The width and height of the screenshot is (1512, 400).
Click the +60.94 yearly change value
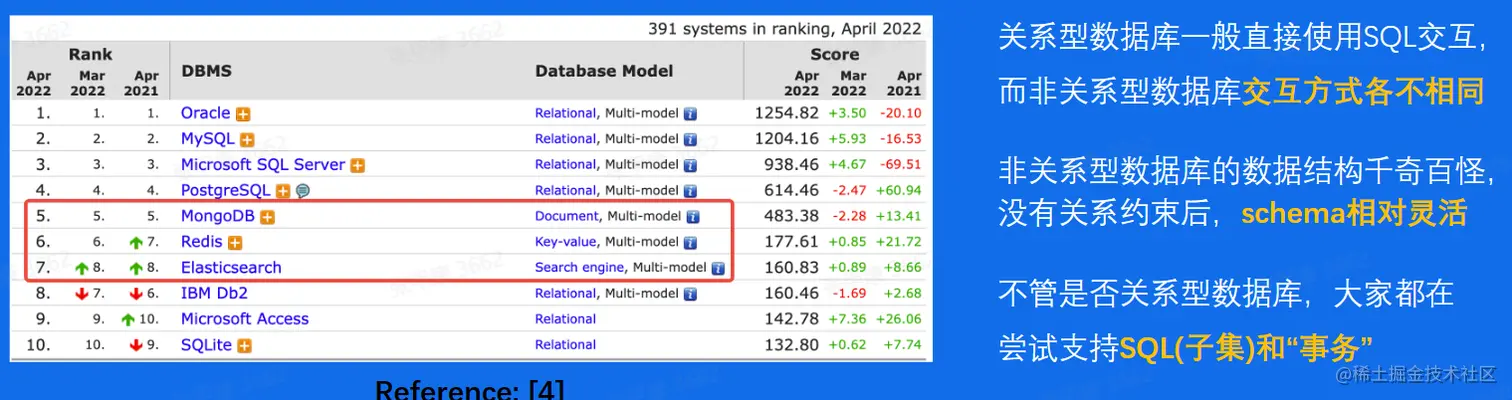click(x=900, y=191)
